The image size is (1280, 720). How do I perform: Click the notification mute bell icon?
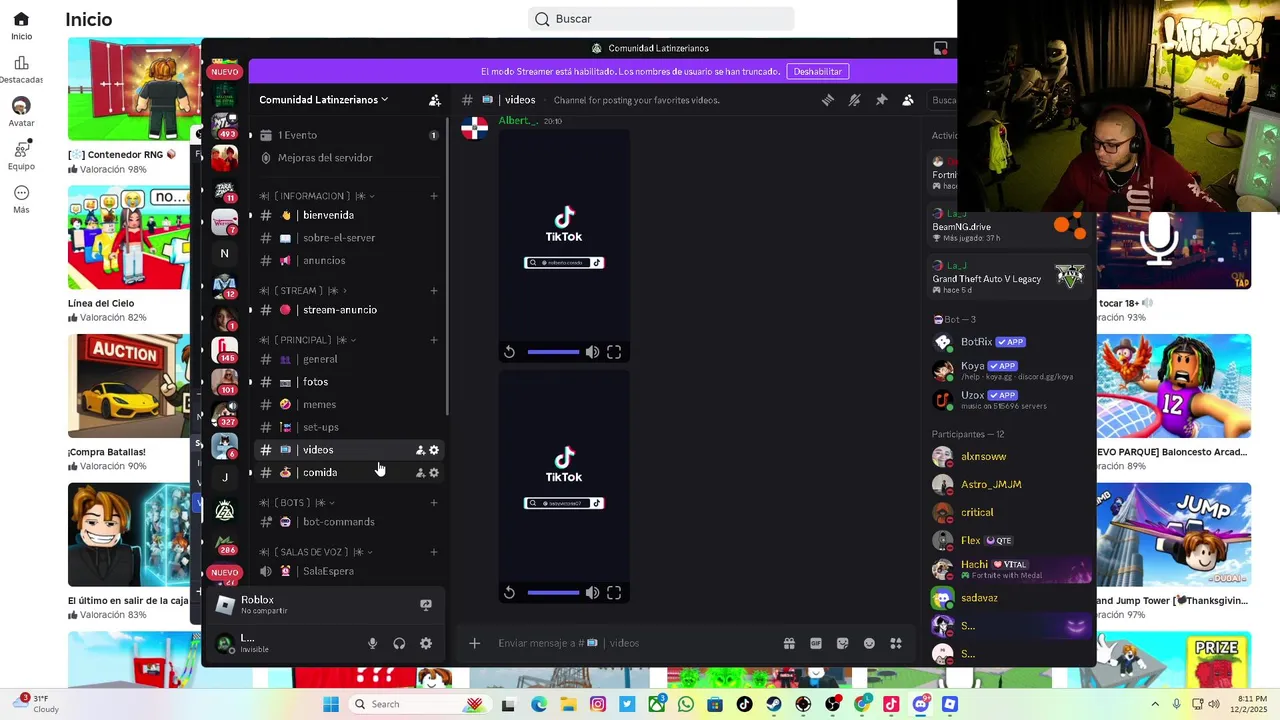point(854,100)
